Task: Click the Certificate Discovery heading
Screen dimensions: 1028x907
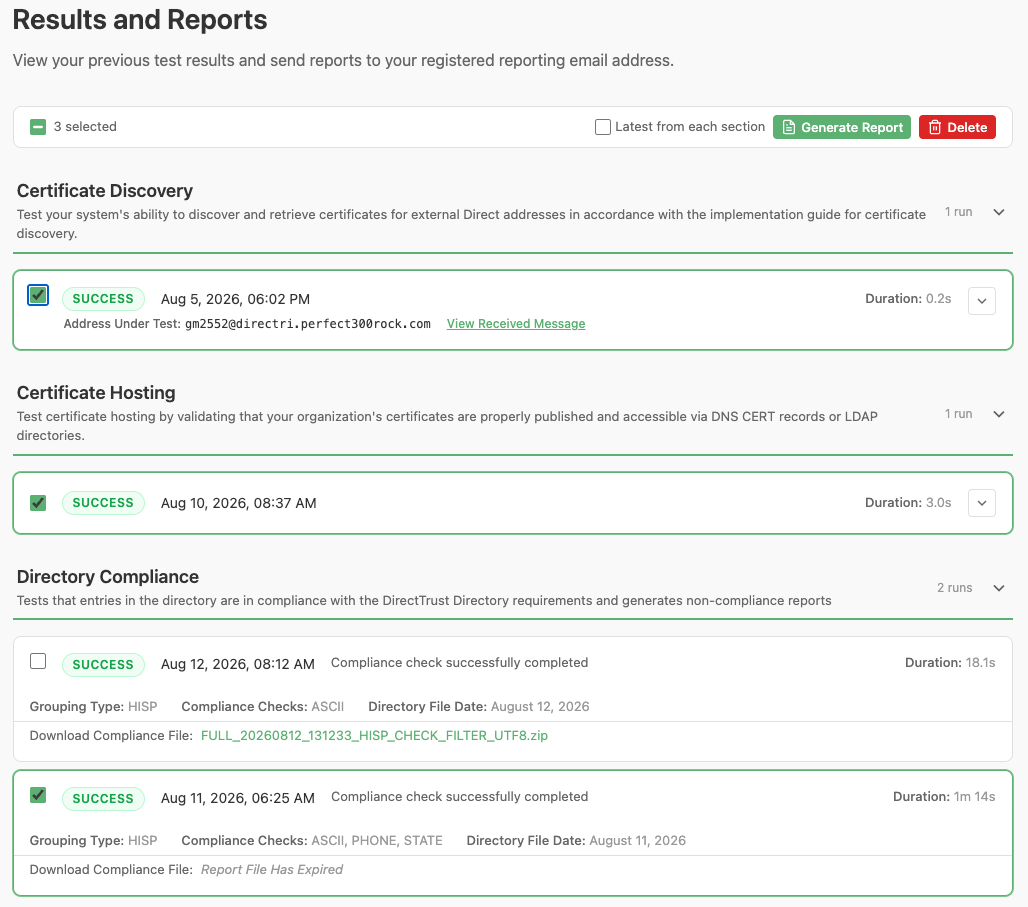Action: tap(105, 191)
